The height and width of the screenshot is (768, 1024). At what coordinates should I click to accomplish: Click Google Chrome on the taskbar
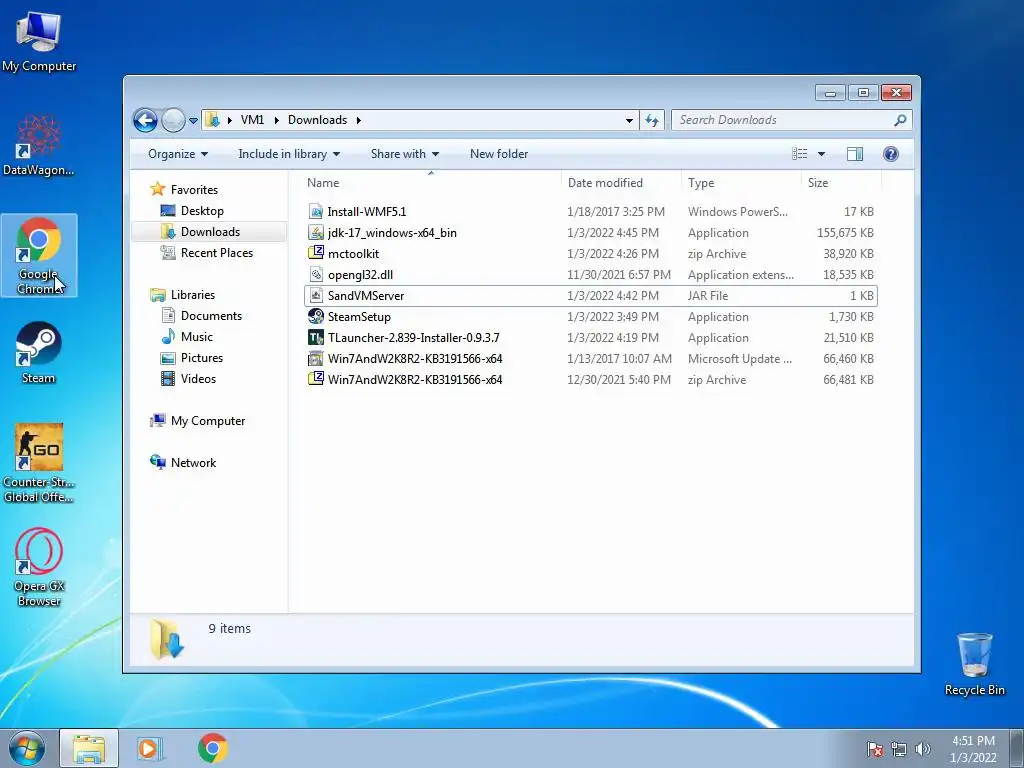coord(213,748)
